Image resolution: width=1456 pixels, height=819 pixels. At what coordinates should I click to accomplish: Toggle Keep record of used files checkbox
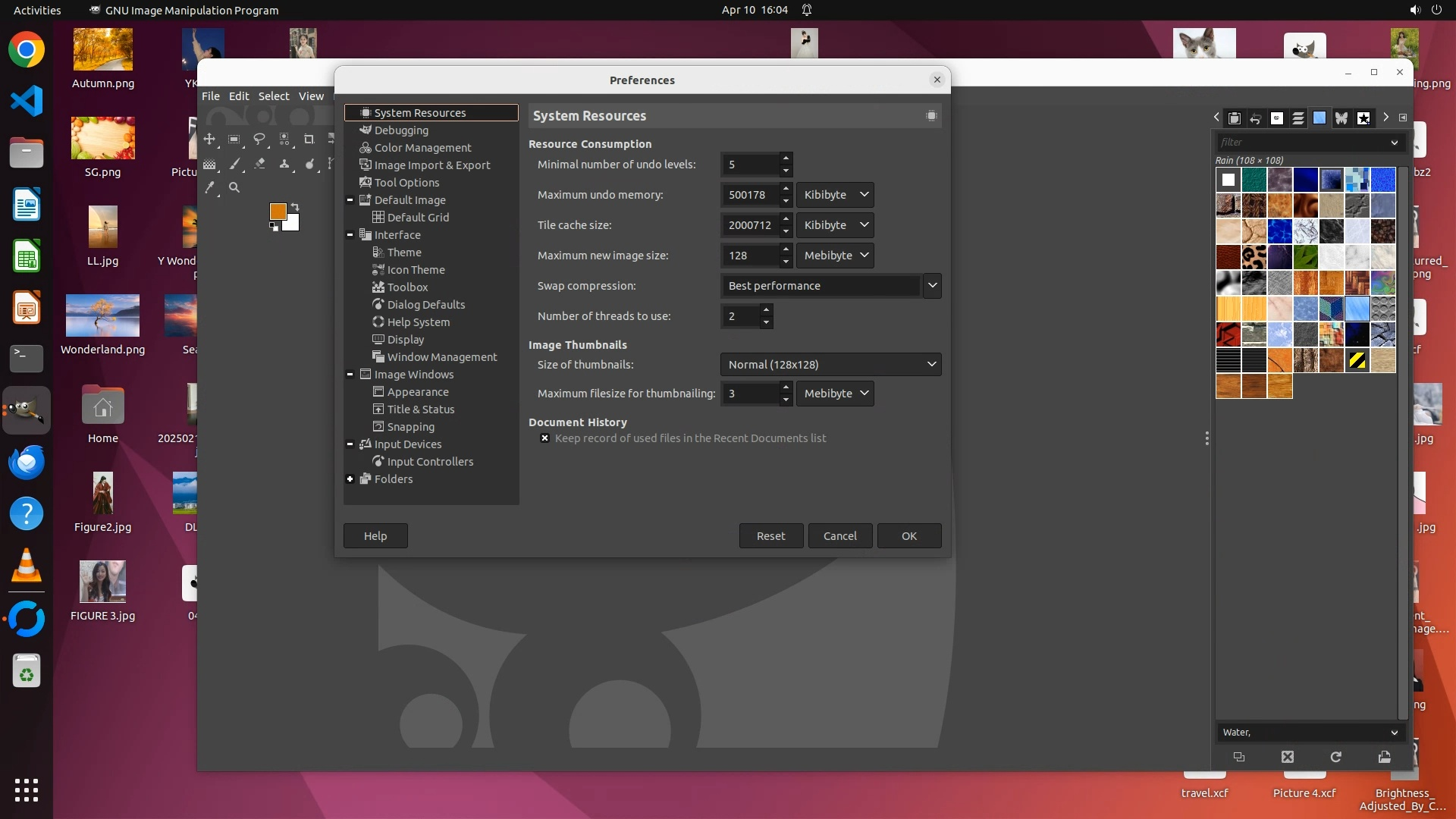[x=544, y=438]
